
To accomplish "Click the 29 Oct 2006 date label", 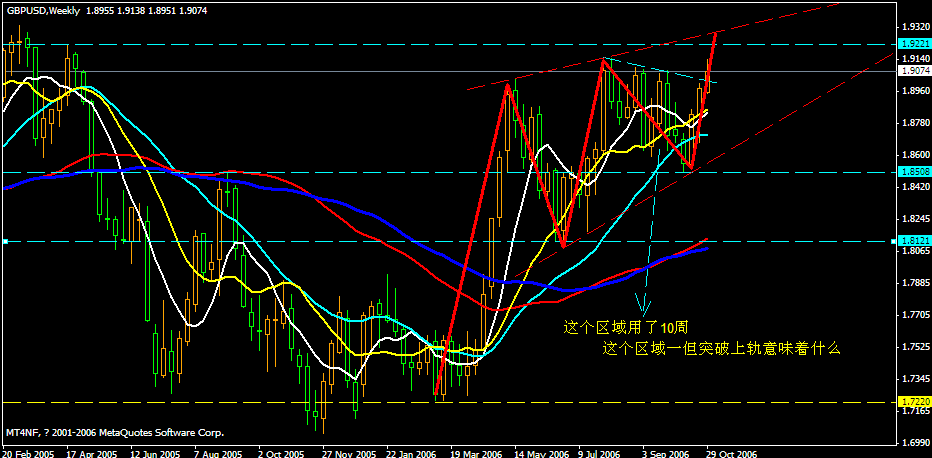I will [x=731, y=454].
